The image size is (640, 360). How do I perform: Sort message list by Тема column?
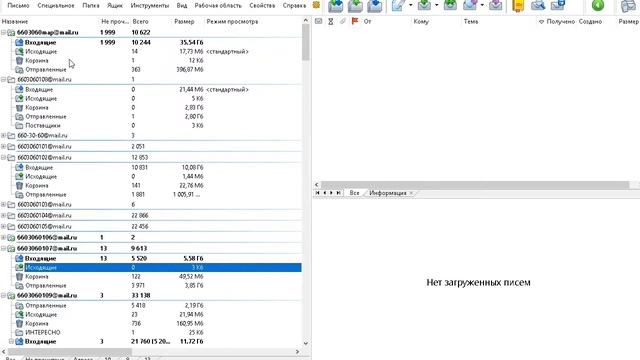pos(471,21)
